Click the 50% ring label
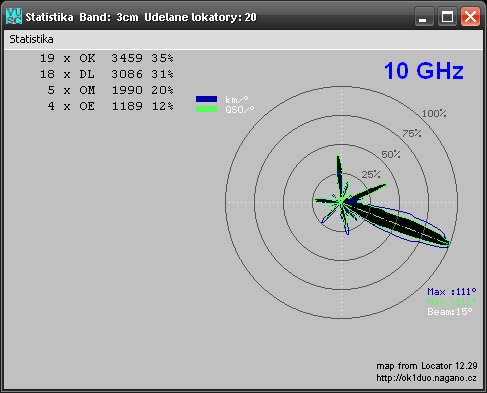This screenshot has height=393, width=487. tap(391, 154)
